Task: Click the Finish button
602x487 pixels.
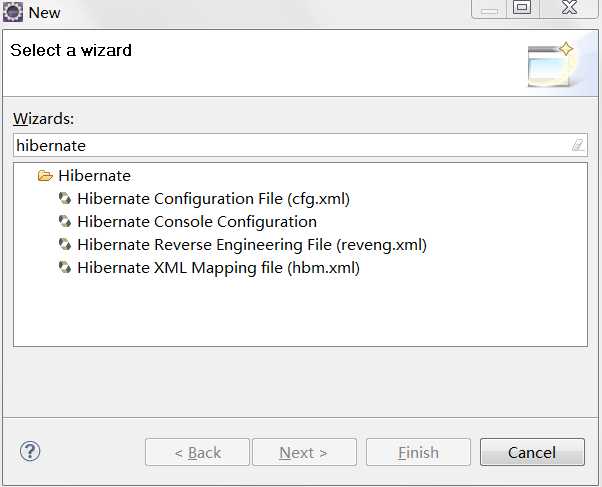Action: 418,452
